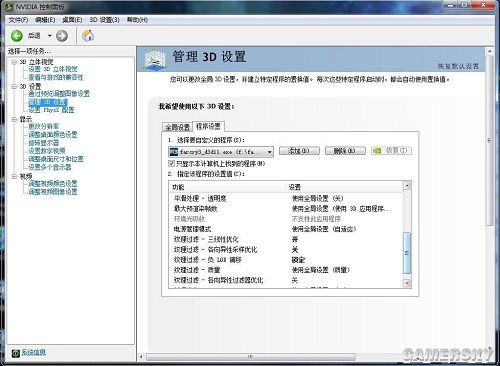Click the blue settings list scrollbar thumb
Image resolution: width=500 pixels, height=366 pixels.
407,253
